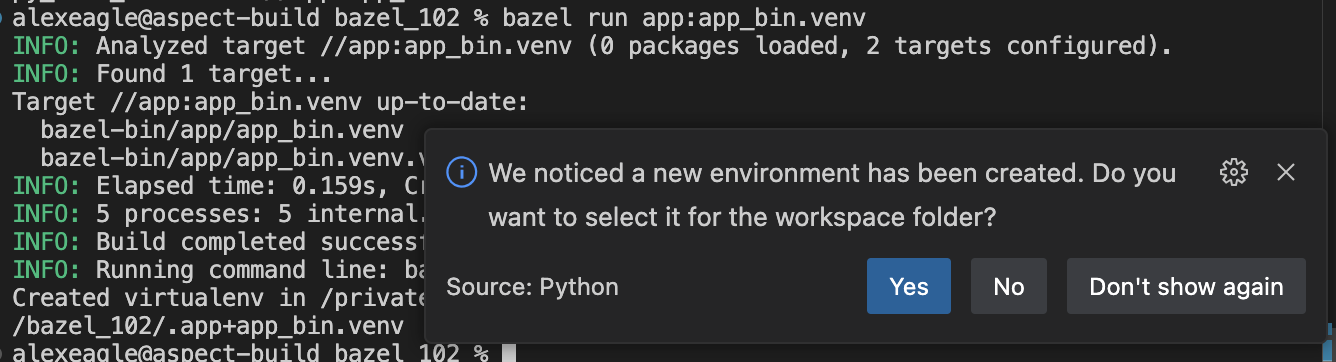Click the No button in the notification
Viewport: 1336px width, 362px height.
tap(1008, 286)
